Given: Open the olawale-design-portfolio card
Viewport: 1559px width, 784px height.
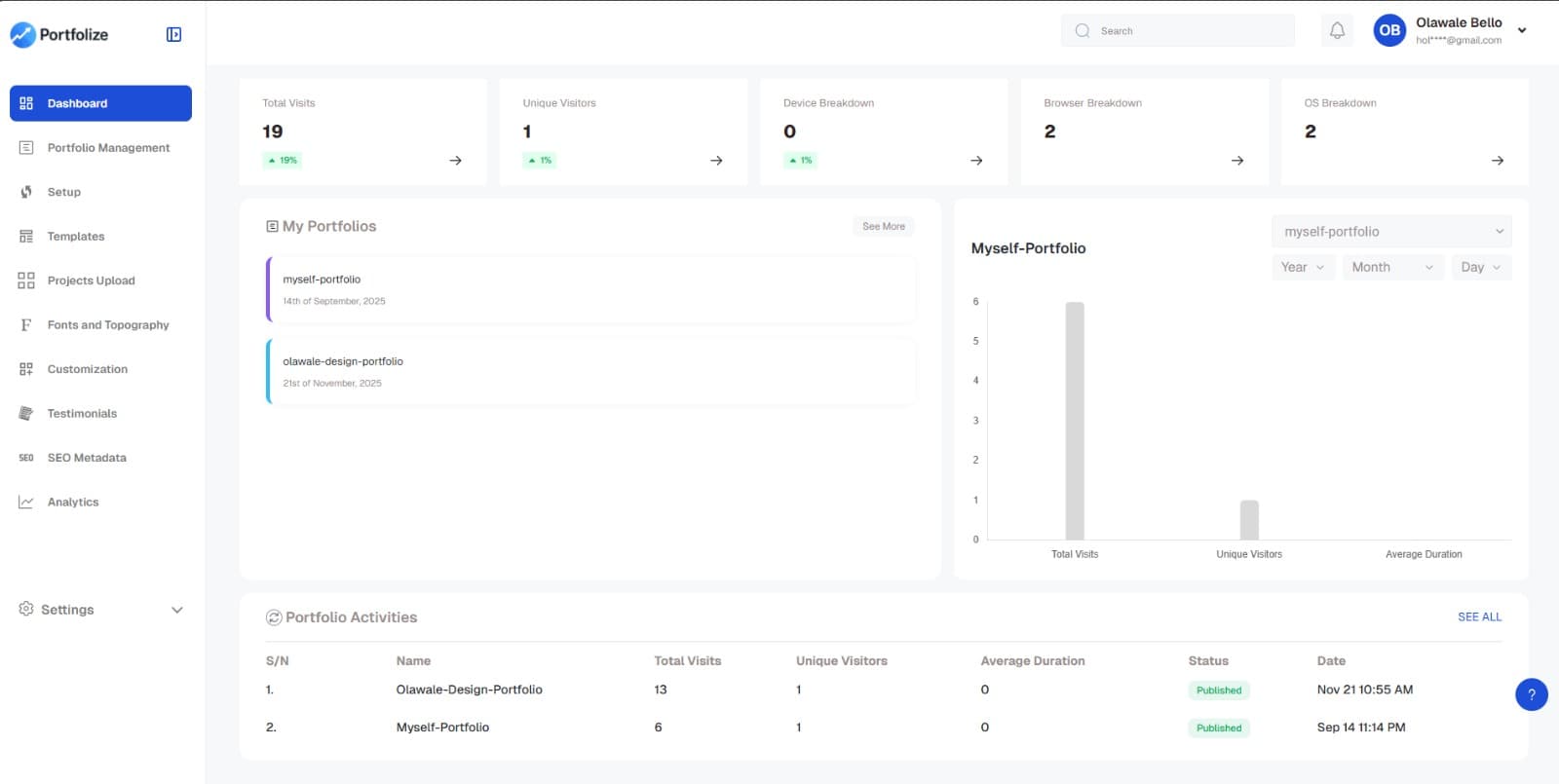Looking at the screenshot, I should click(x=590, y=371).
